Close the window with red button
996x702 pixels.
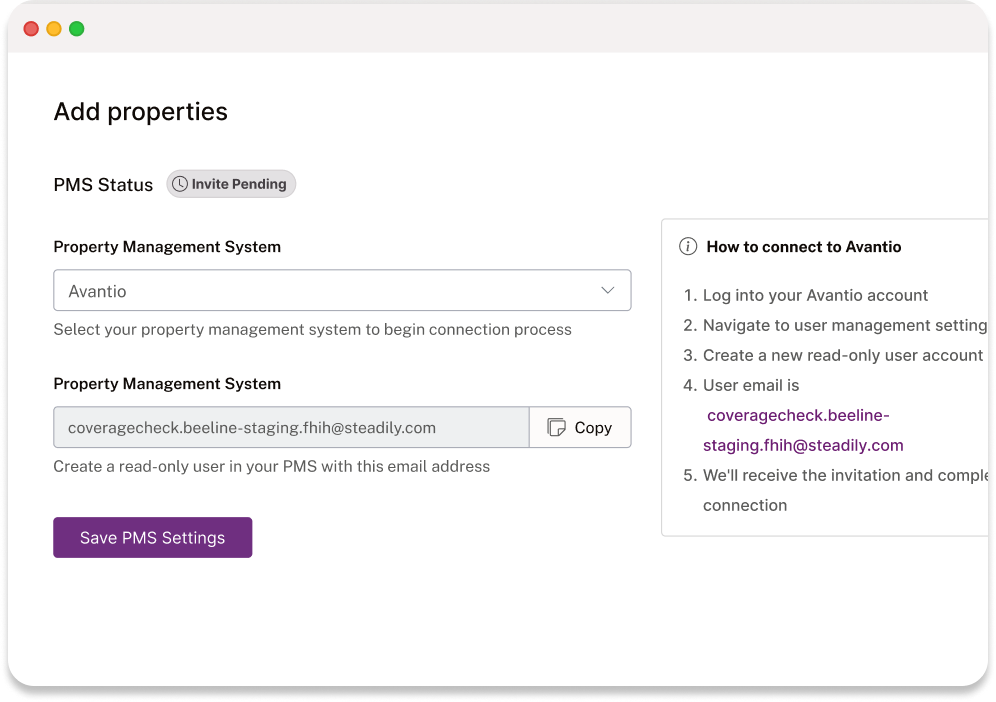tap(31, 29)
